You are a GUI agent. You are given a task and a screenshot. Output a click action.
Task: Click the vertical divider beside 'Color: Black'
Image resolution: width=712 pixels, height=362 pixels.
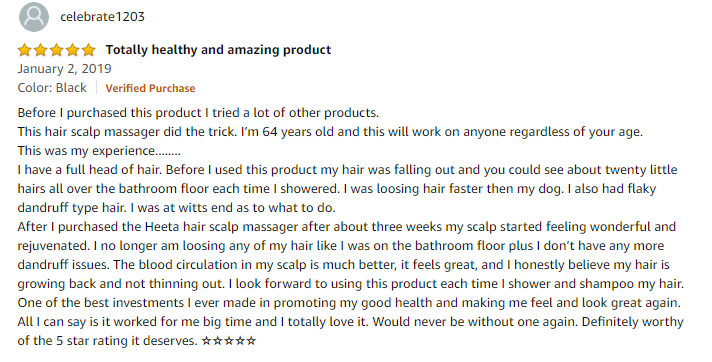point(97,88)
